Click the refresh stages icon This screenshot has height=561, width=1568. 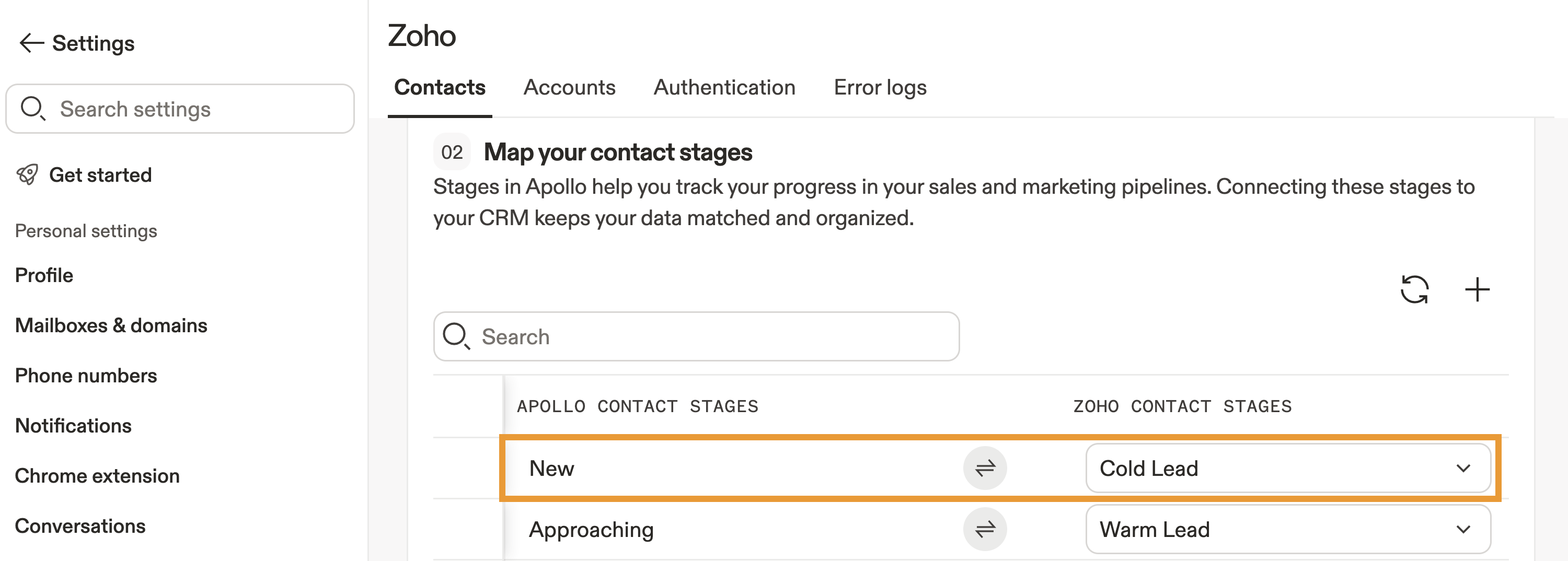[x=1414, y=289]
